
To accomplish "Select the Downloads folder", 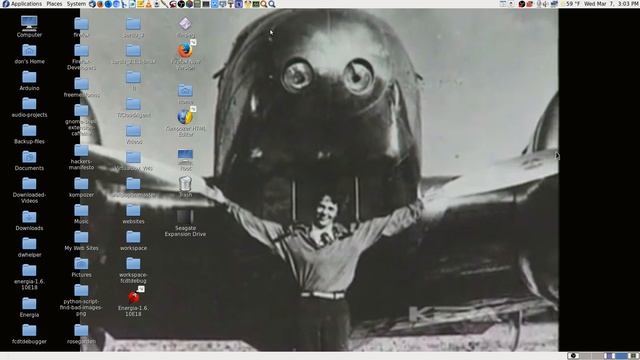I will [x=29, y=221].
